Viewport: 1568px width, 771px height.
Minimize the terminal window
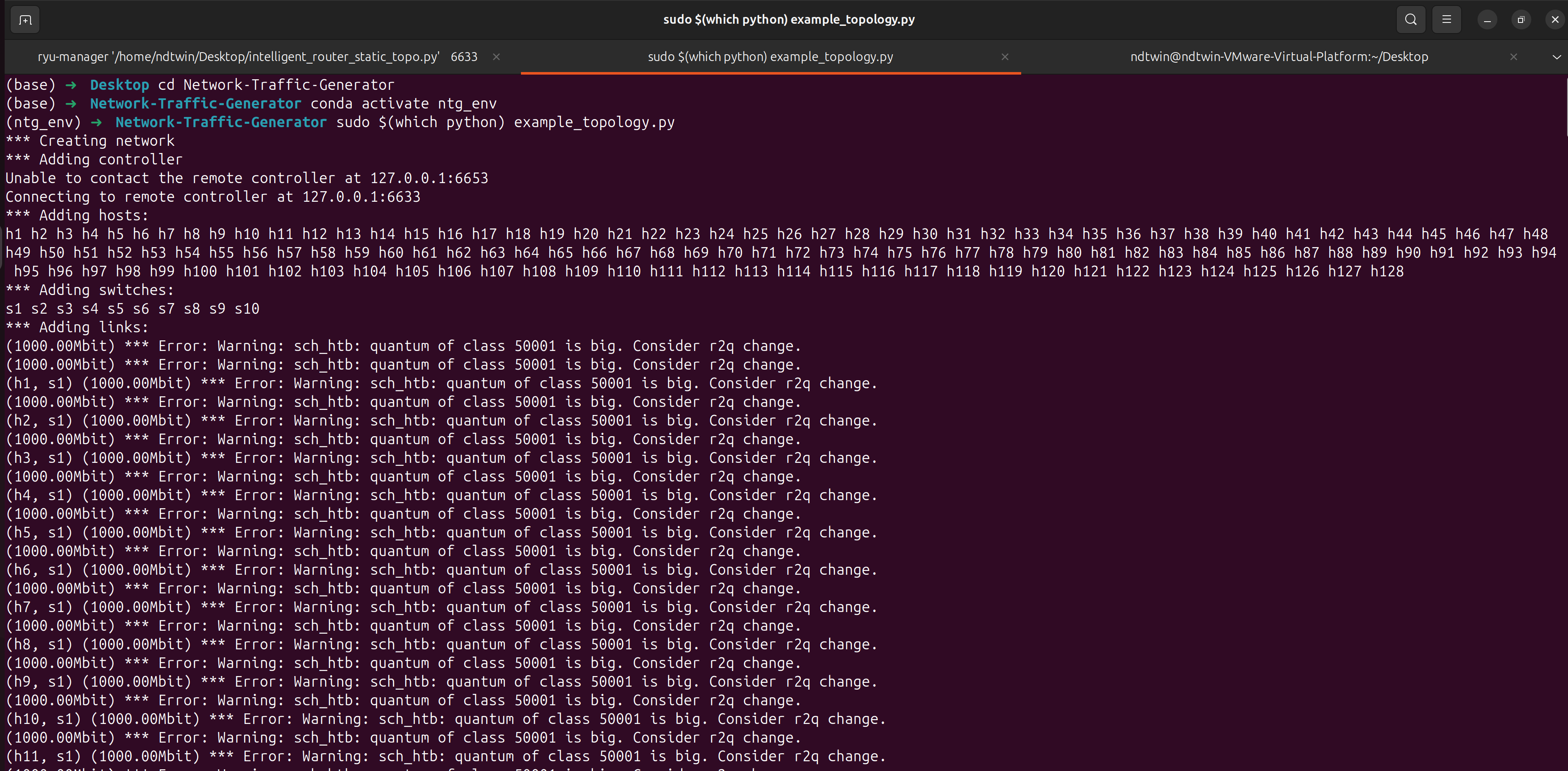[x=1487, y=20]
